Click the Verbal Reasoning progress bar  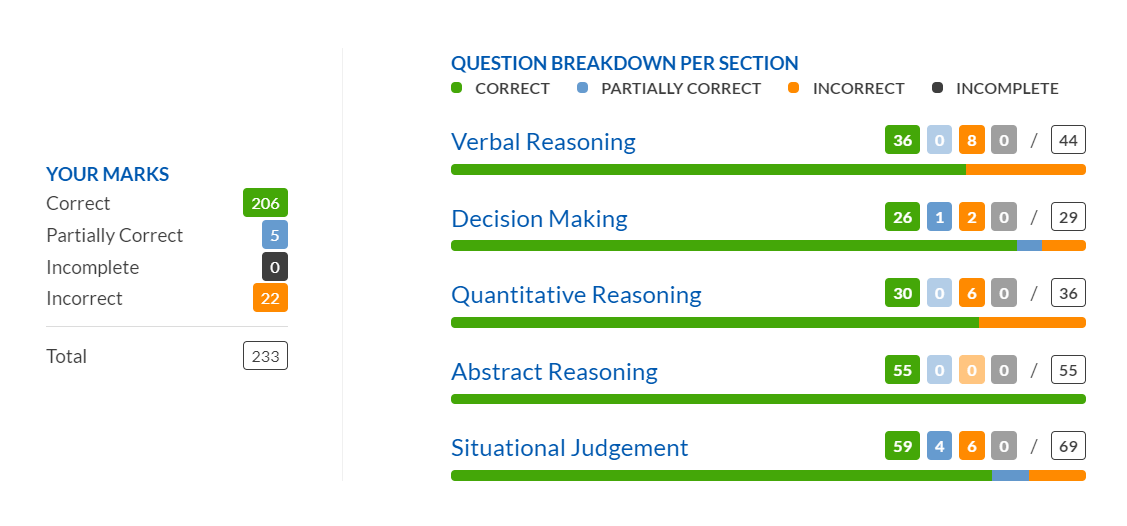pos(768,170)
